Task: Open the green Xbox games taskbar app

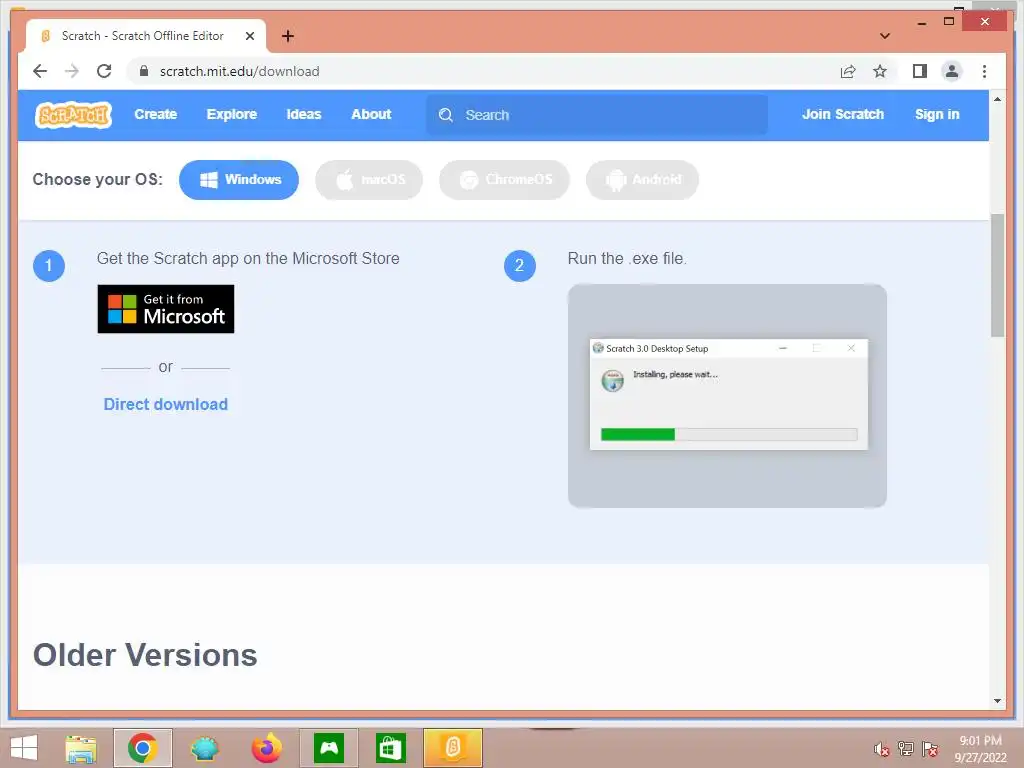Action: 328,748
